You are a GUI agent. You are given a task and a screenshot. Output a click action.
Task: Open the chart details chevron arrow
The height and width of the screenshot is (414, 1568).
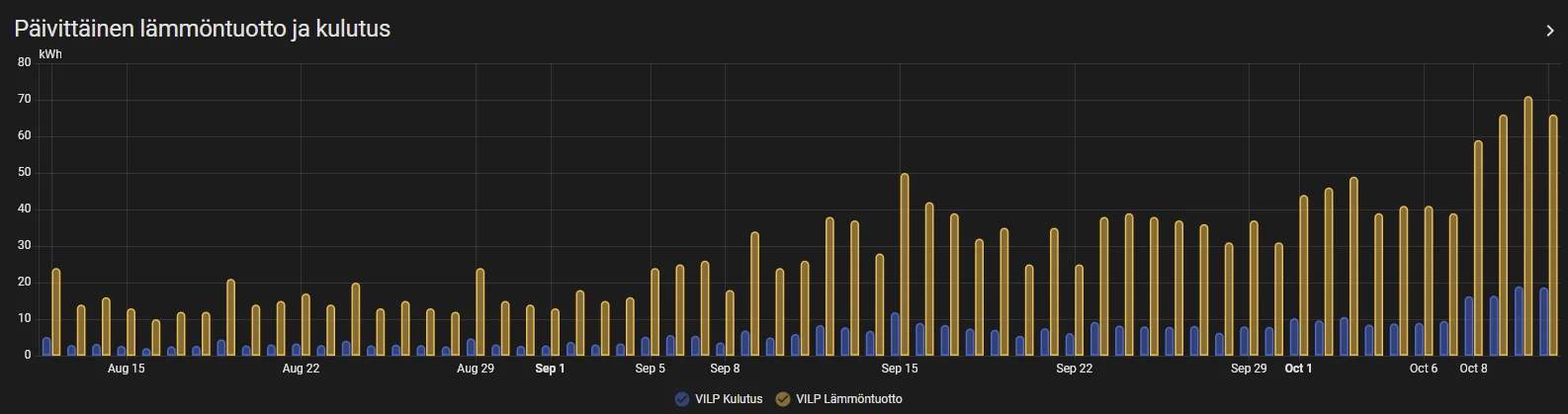(x=1549, y=31)
